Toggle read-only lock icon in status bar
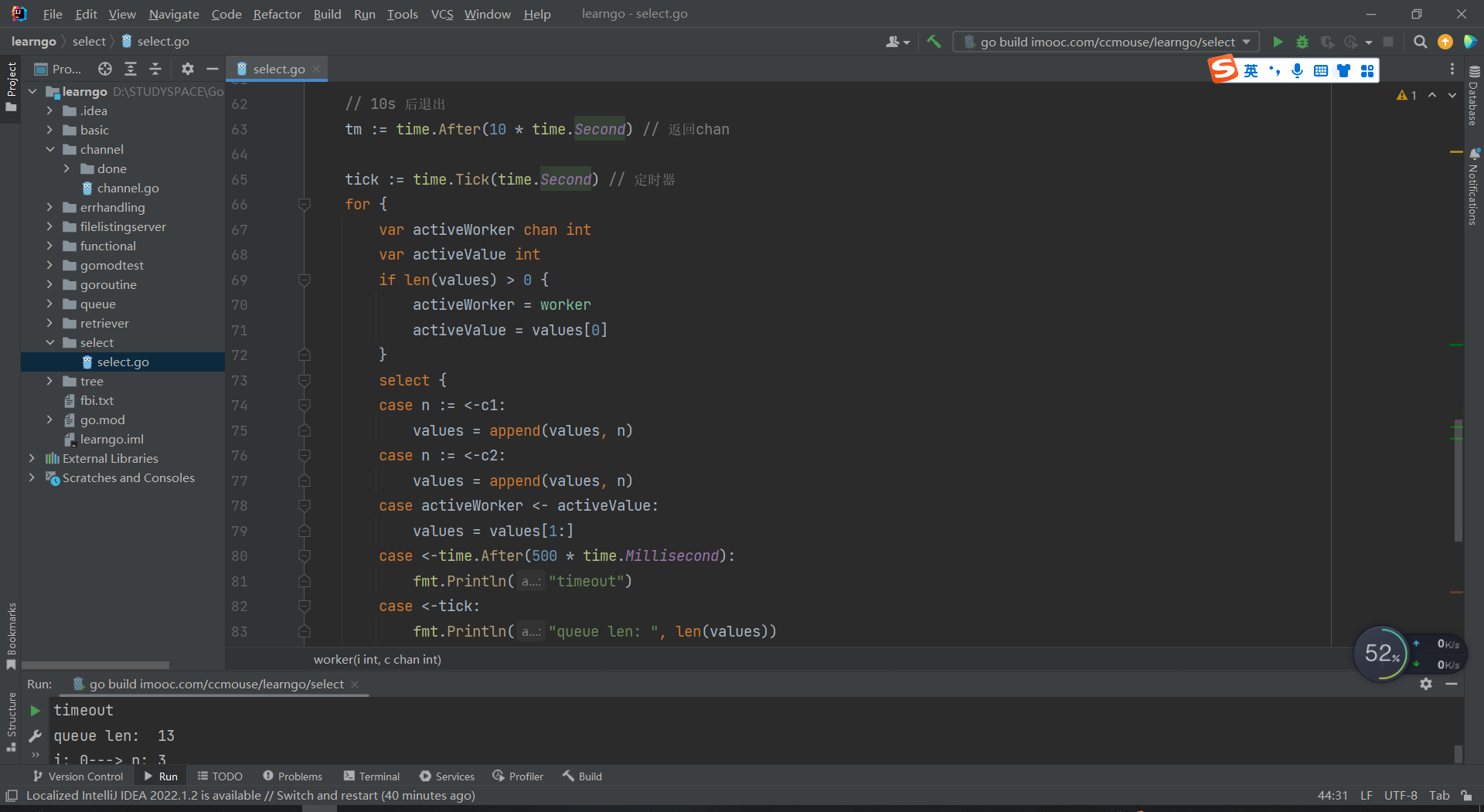Image resolution: width=1484 pixels, height=812 pixels. click(x=1466, y=795)
